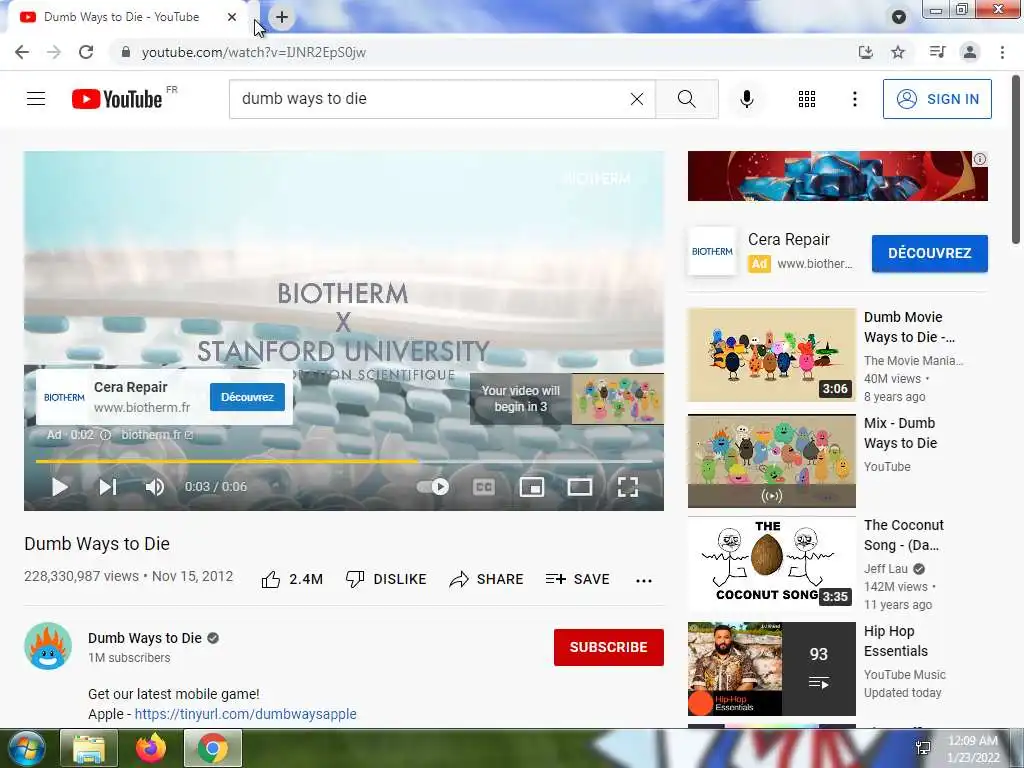The height and width of the screenshot is (768, 1024).
Task: Clear the search box with the X
Action: (637, 99)
